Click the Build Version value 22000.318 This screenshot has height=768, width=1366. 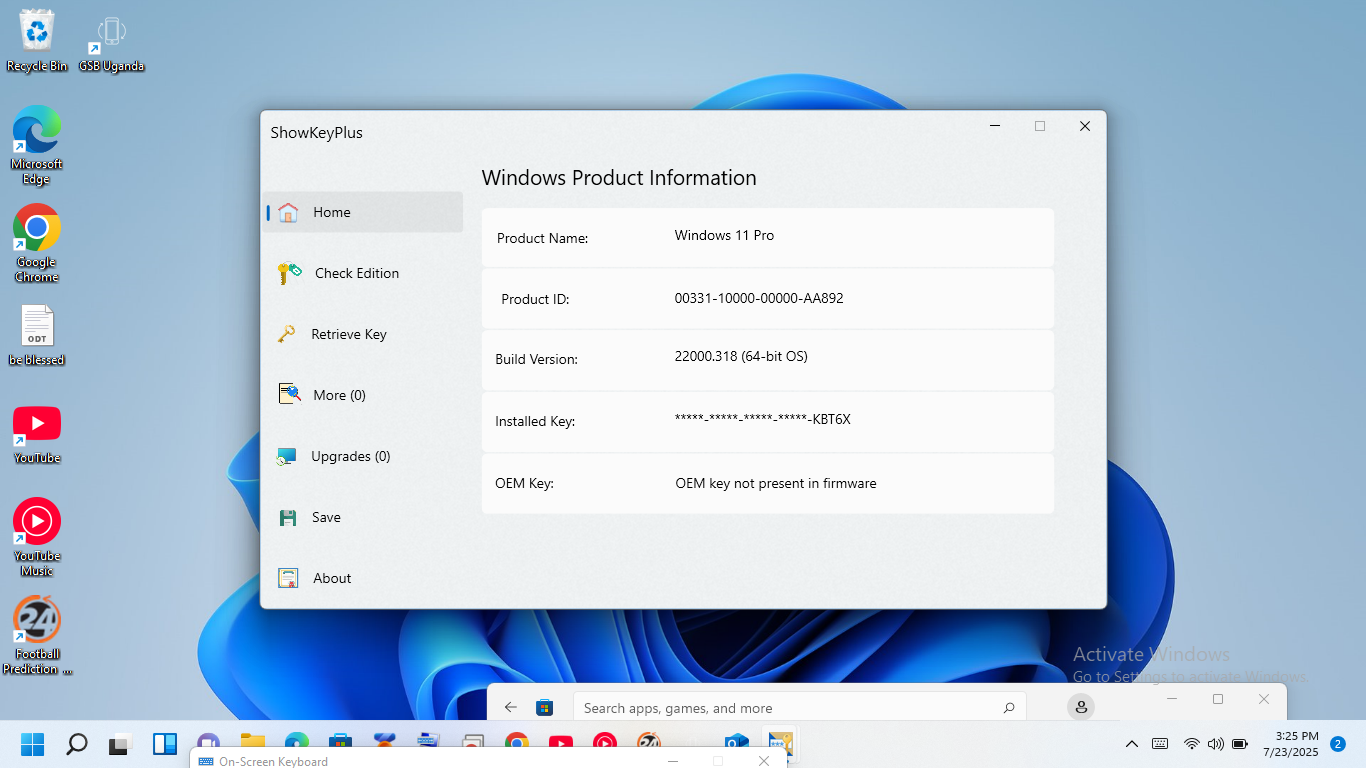[741, 357]
